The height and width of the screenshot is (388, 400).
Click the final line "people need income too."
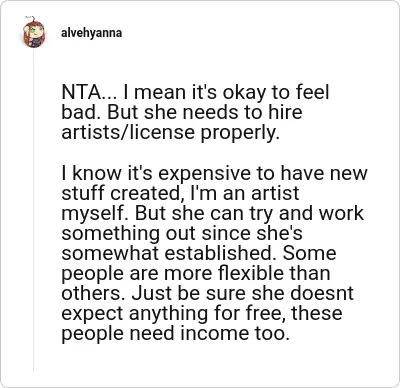175,334
